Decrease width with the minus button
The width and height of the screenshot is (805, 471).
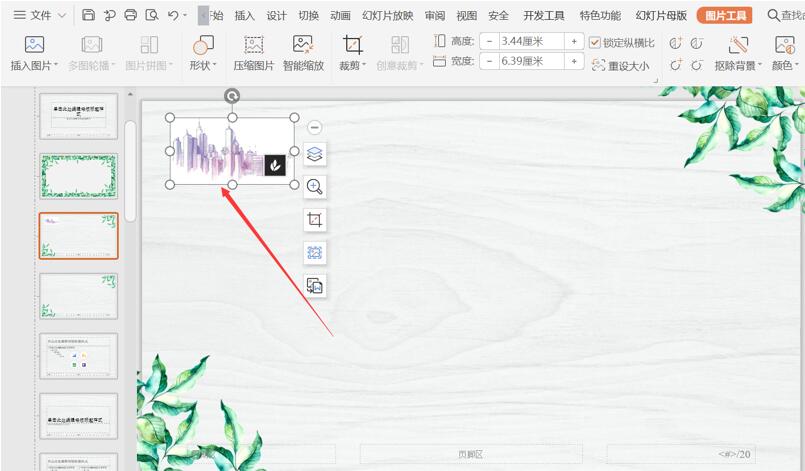click(489, 62)
